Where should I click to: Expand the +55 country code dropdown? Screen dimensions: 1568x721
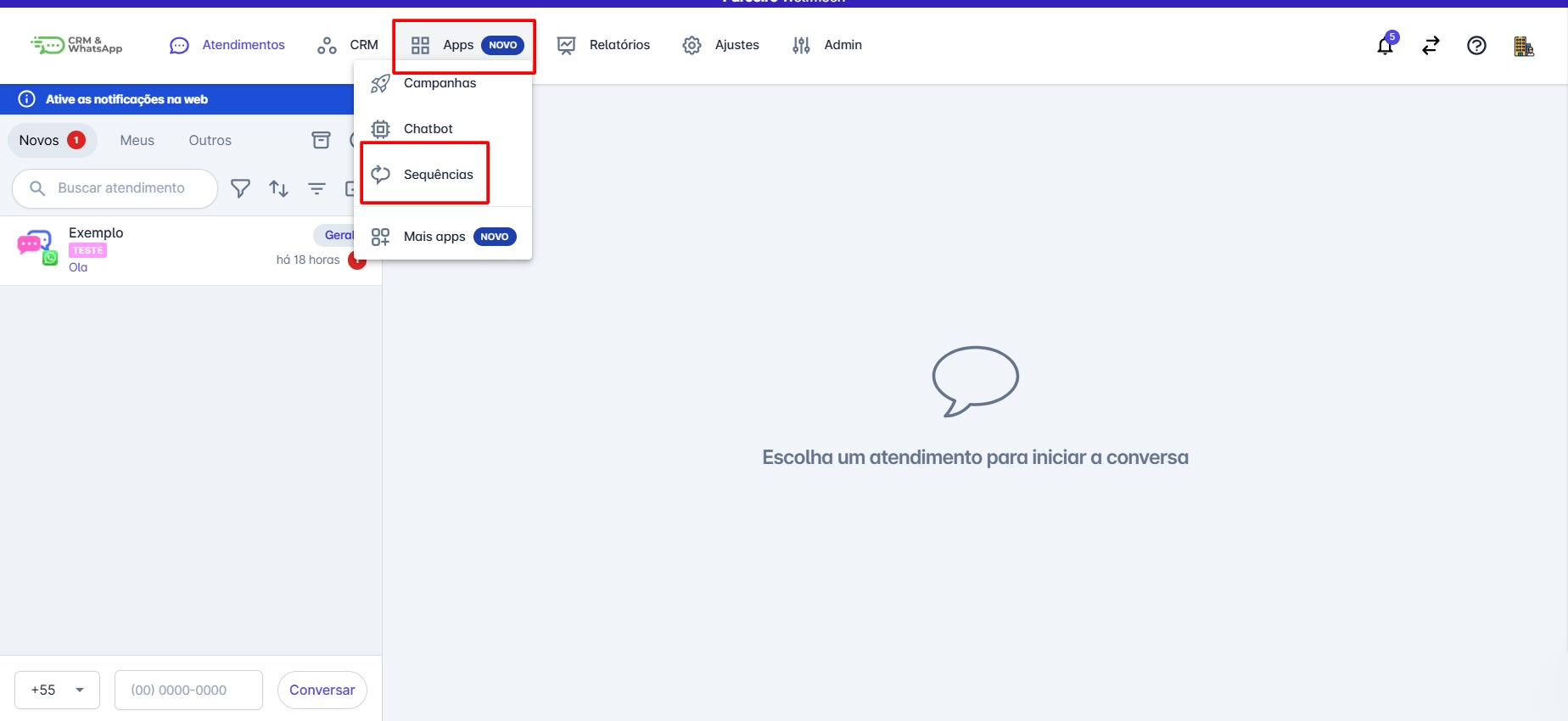tap(57, 690)
